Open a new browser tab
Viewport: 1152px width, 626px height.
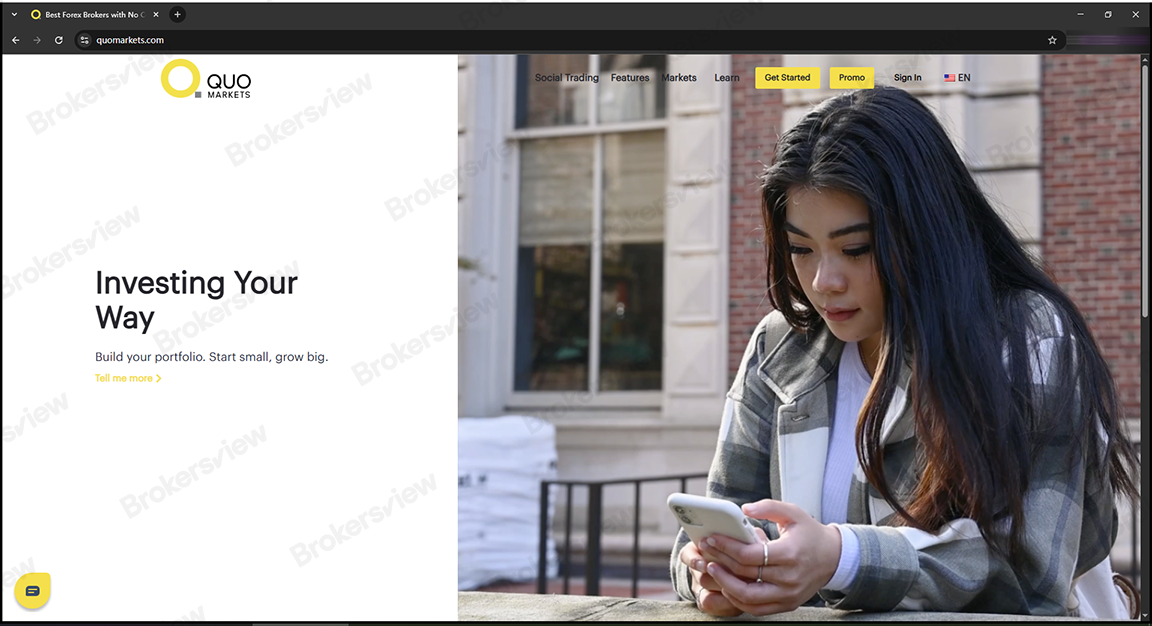178,15
